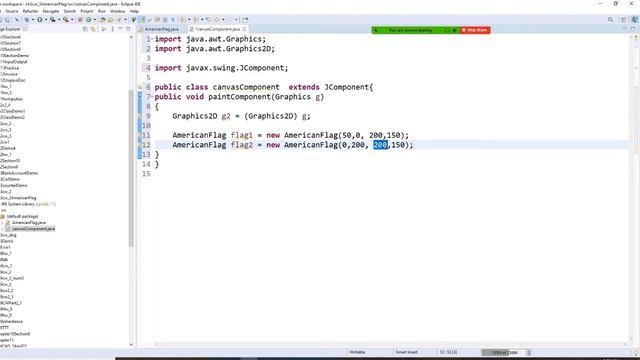Open the New Java Class toolbar button
Screen dimensions: 640x360
[x=89, y=20]
